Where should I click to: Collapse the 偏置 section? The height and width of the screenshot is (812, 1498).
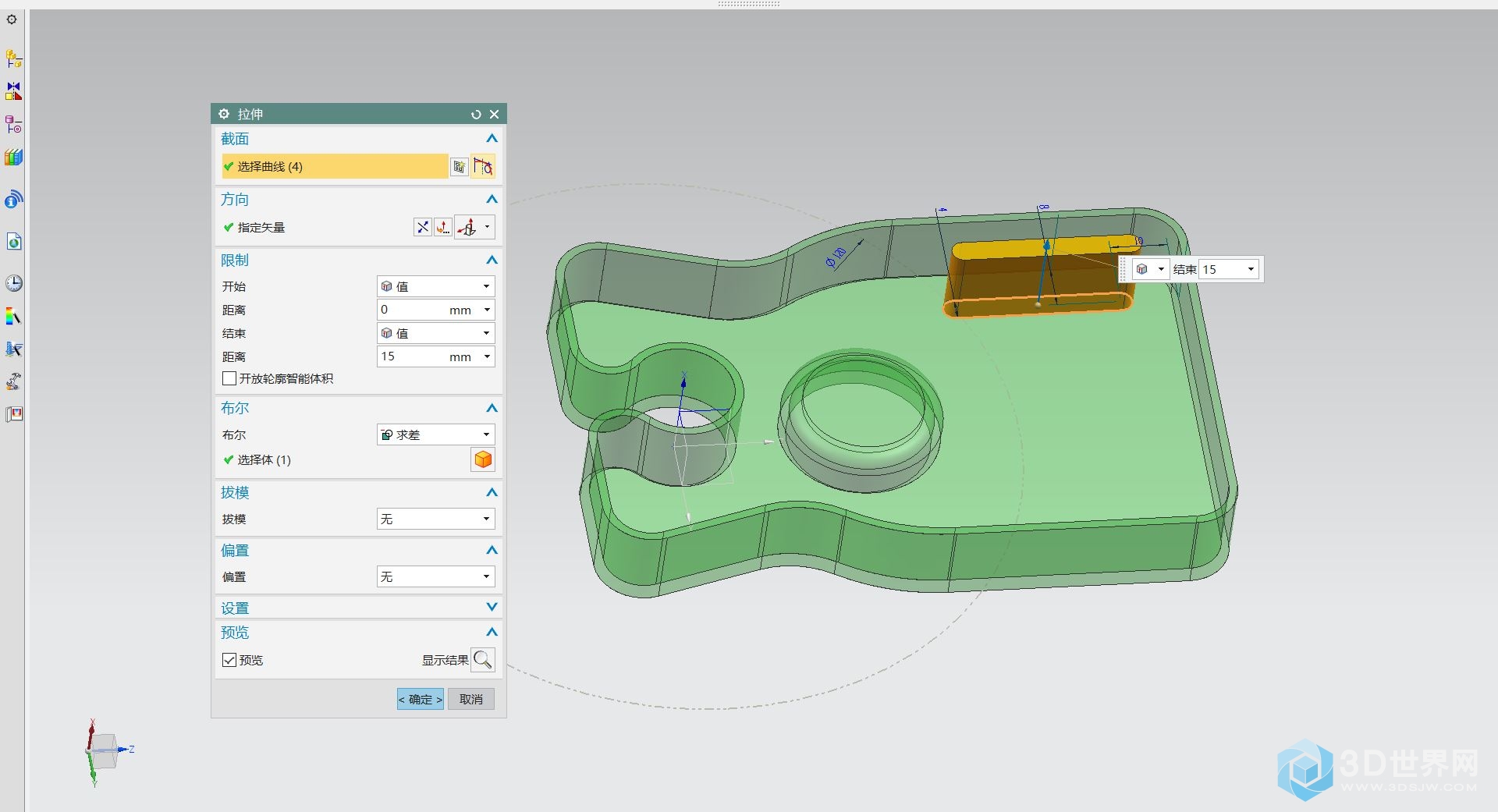(492, 550)
